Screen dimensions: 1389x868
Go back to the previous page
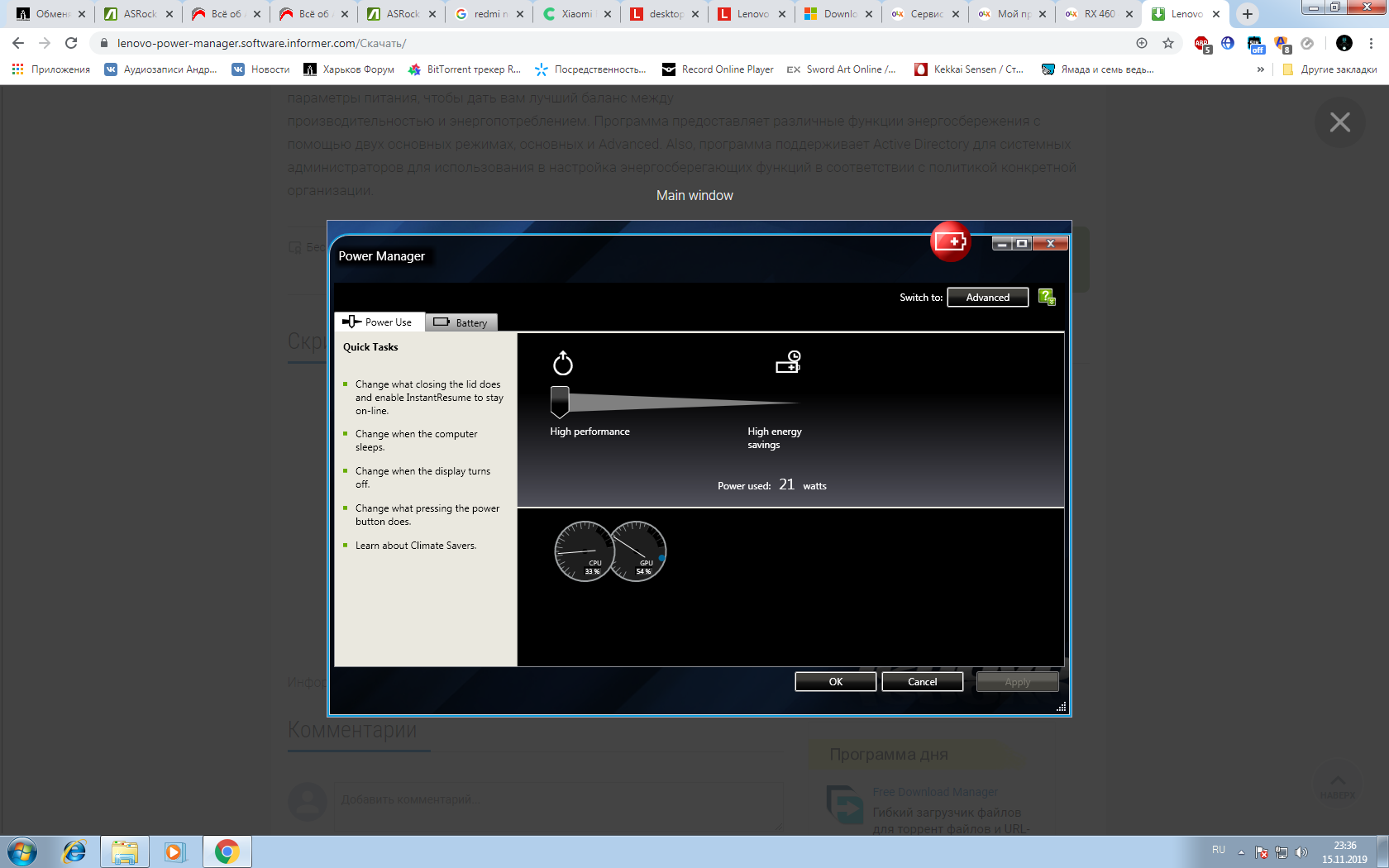tap(18, 43)
